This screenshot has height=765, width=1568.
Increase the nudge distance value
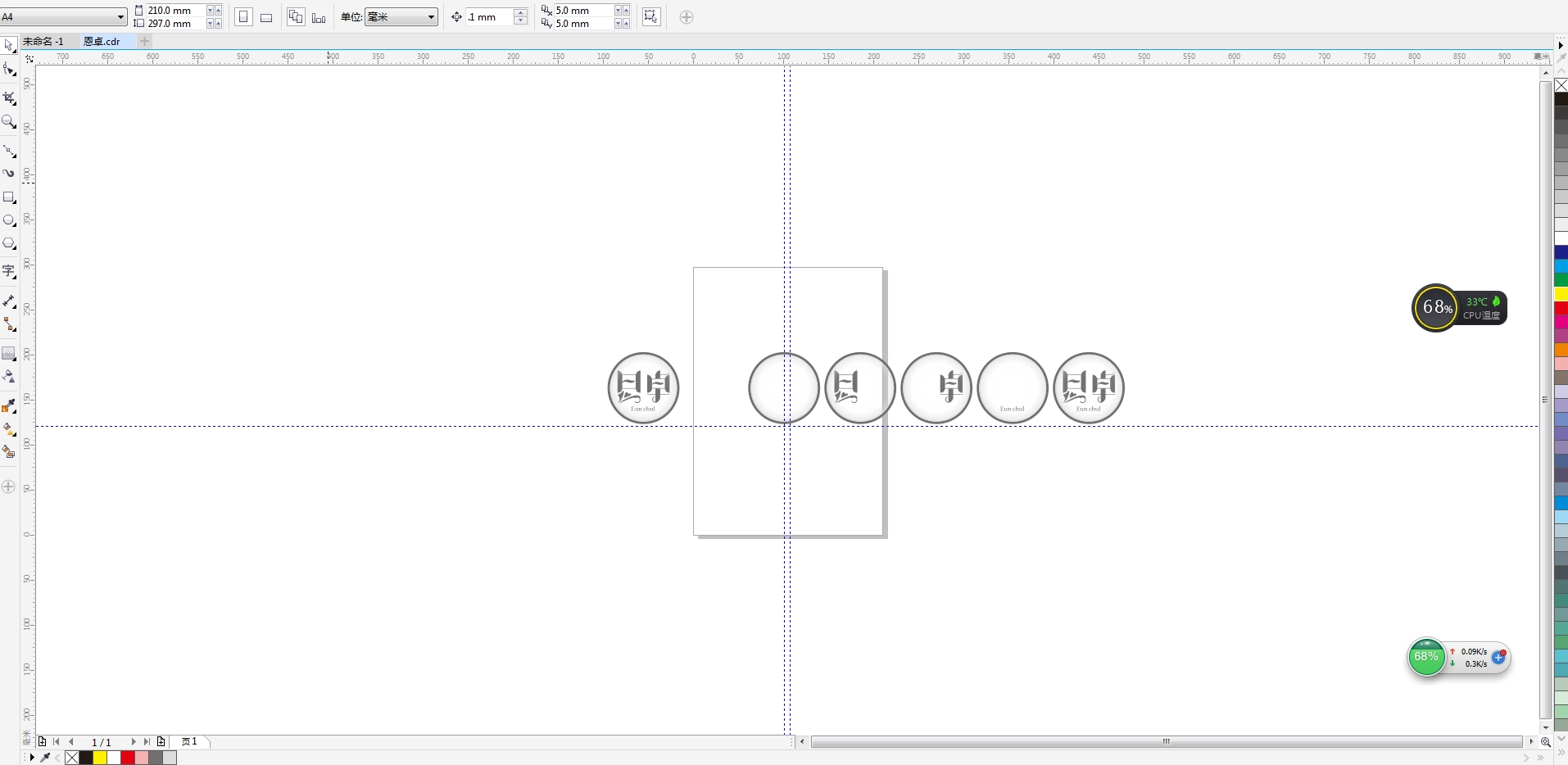point(520,13)
